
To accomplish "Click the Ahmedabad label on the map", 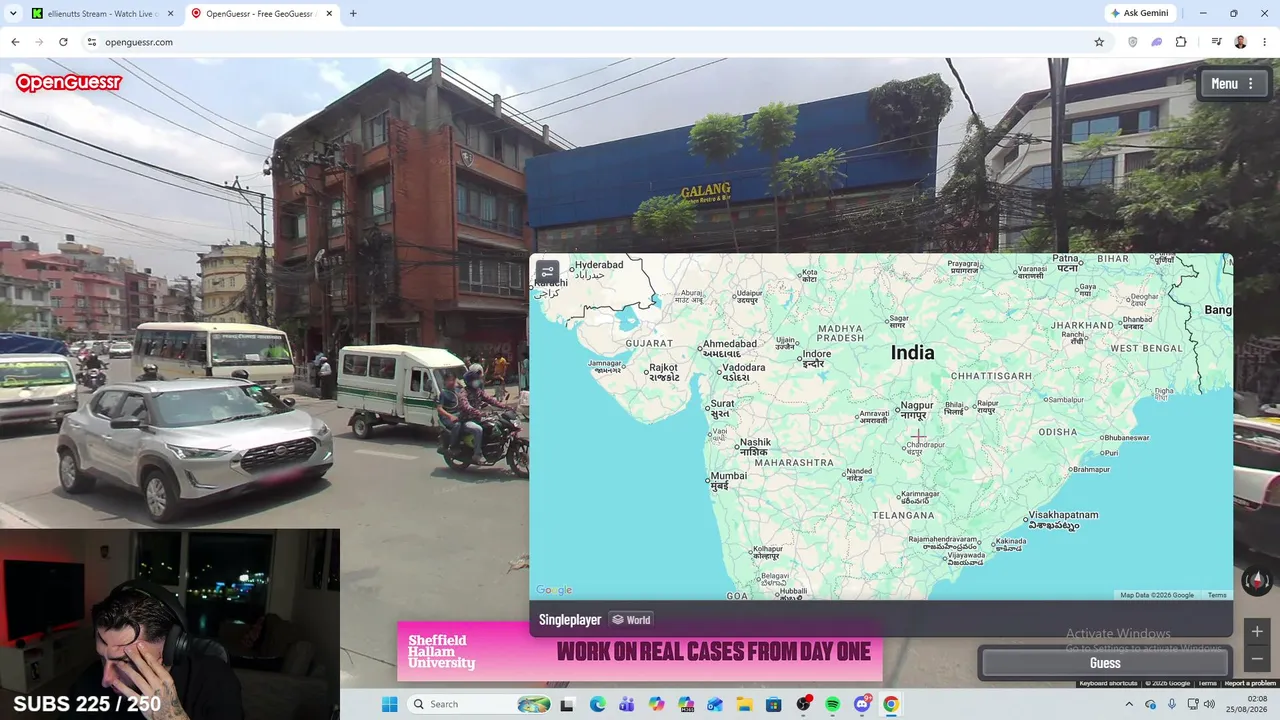I will pos(729,348).
